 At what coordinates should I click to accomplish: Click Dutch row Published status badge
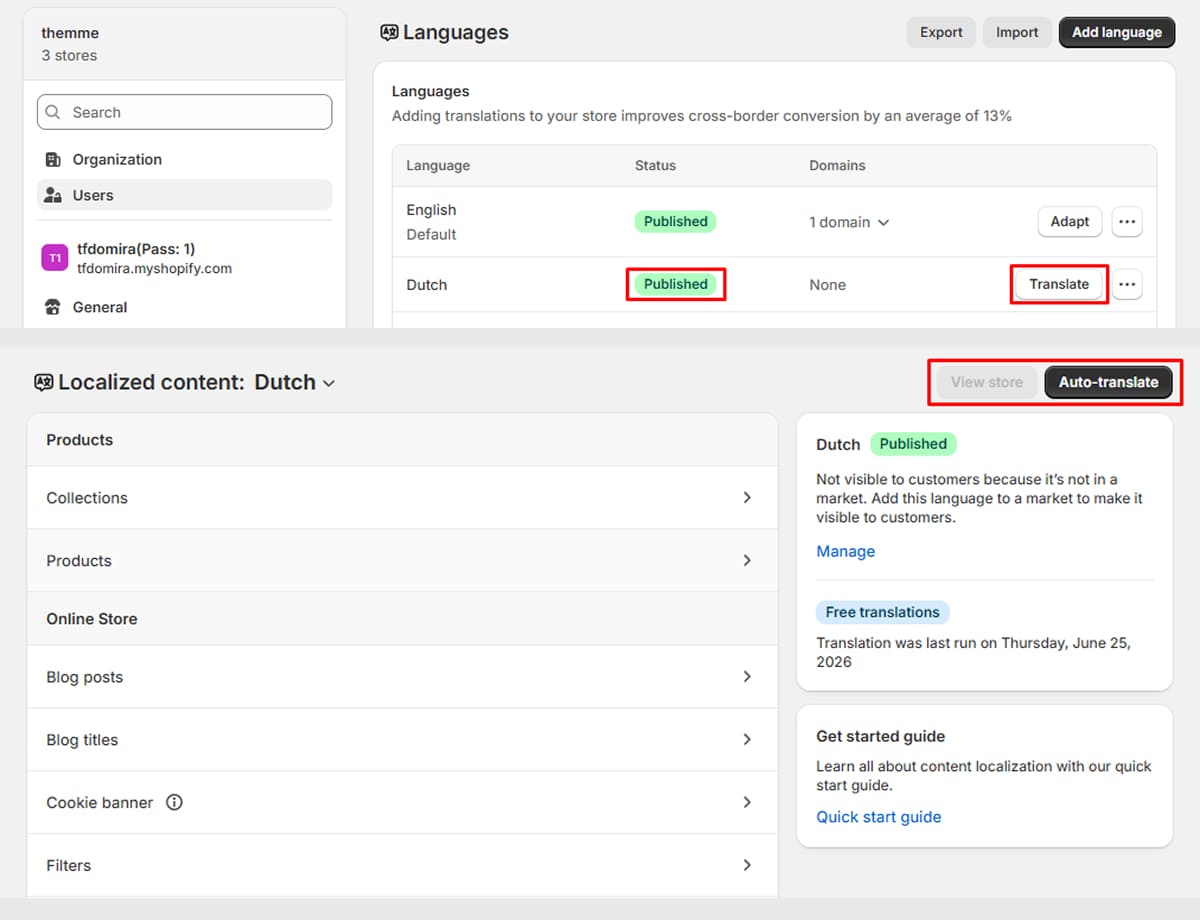click(675, 284)
